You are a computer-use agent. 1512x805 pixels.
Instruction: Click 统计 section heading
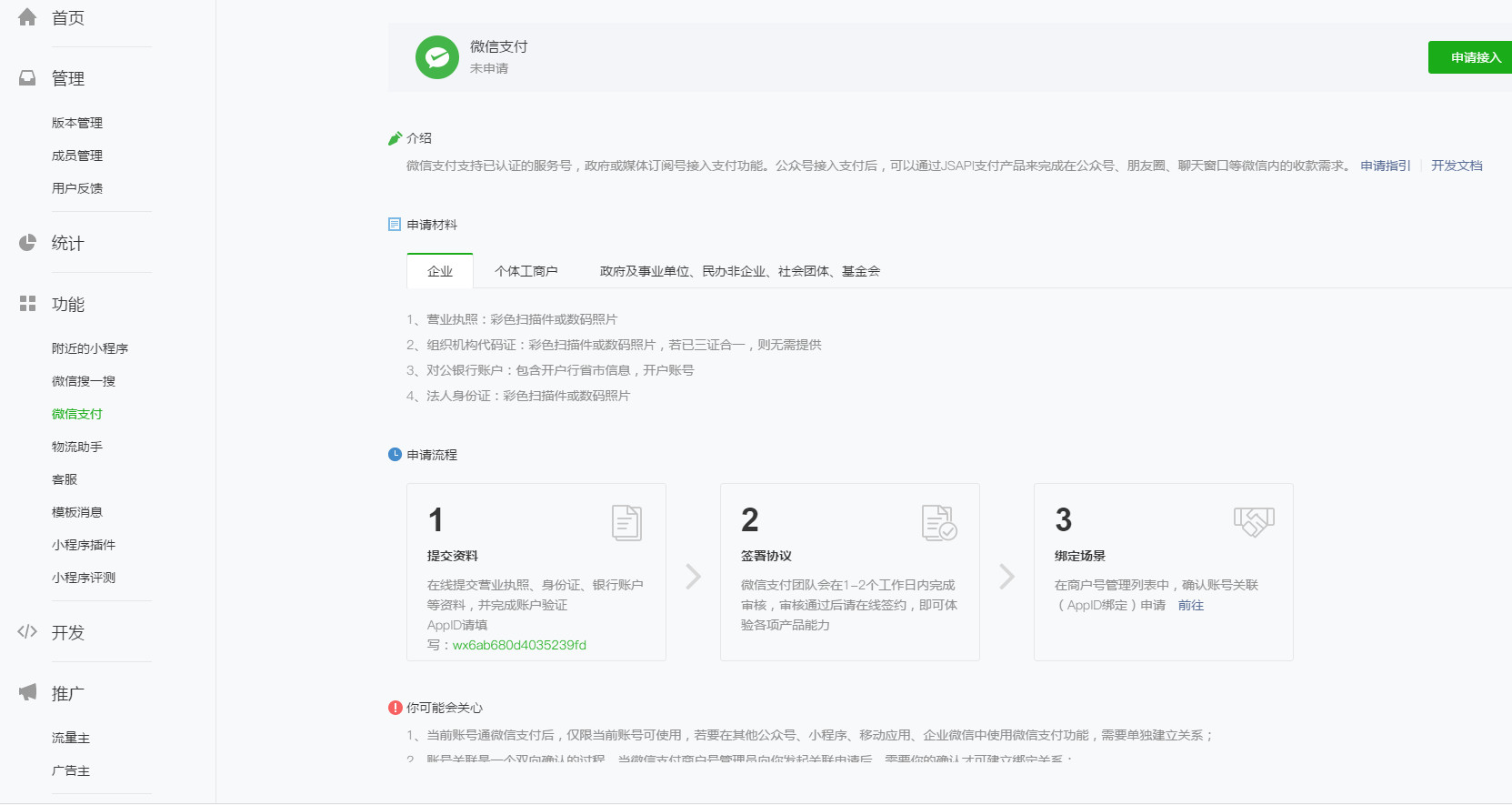click(x=68, y=243)
